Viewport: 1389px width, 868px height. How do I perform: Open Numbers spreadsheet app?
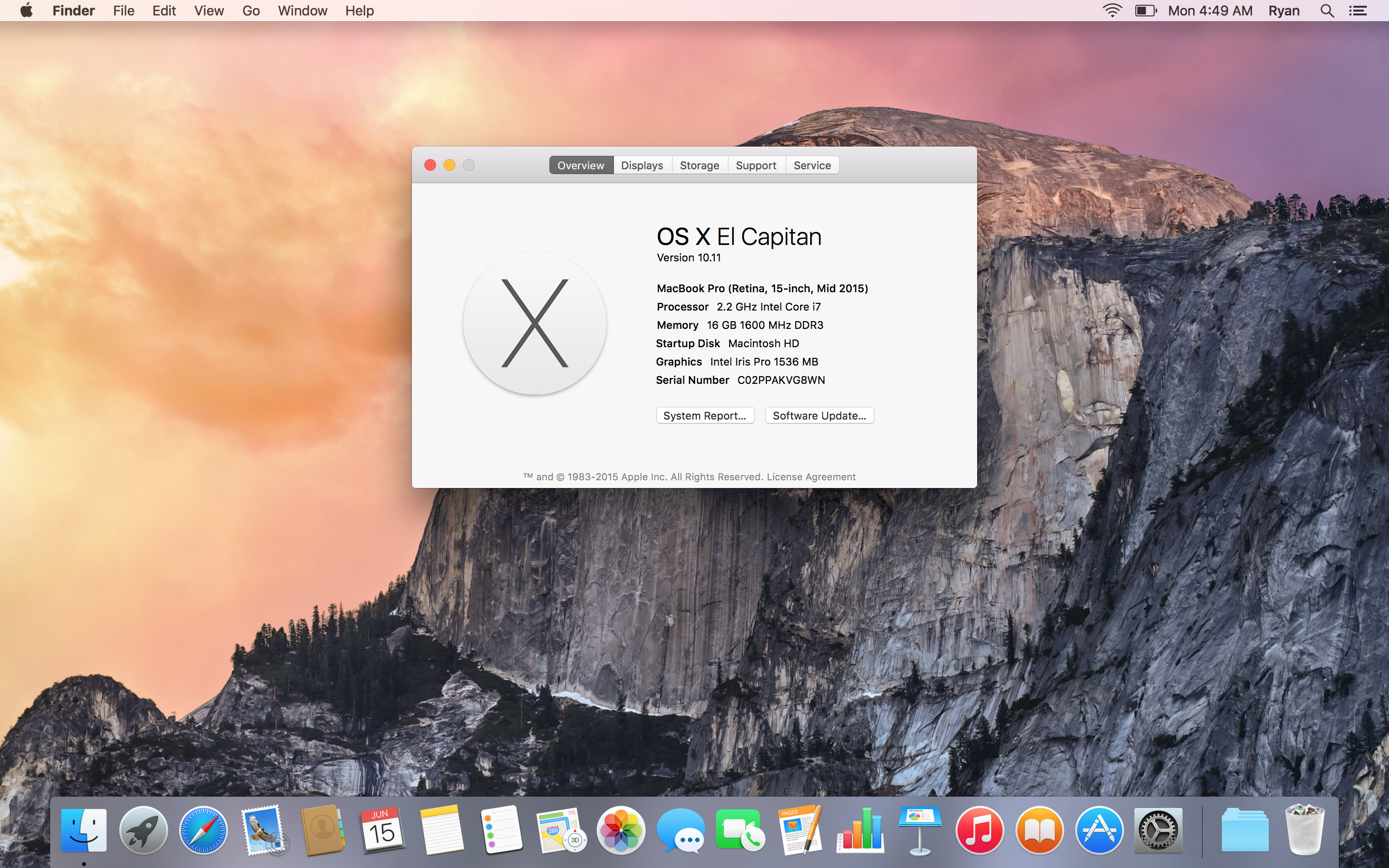click(x=860, y=830)
